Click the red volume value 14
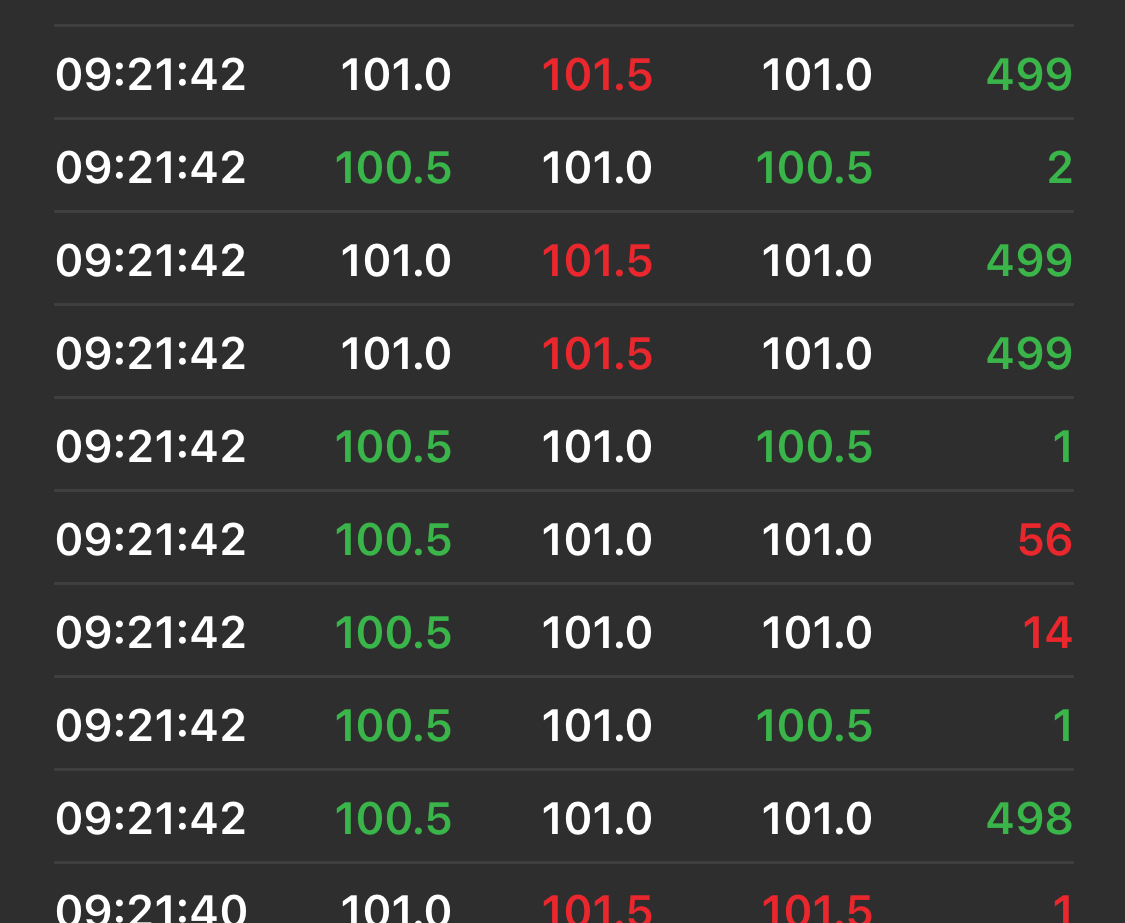The height and width of the screenshot is (923, 1125). [x=1046, y=633]
